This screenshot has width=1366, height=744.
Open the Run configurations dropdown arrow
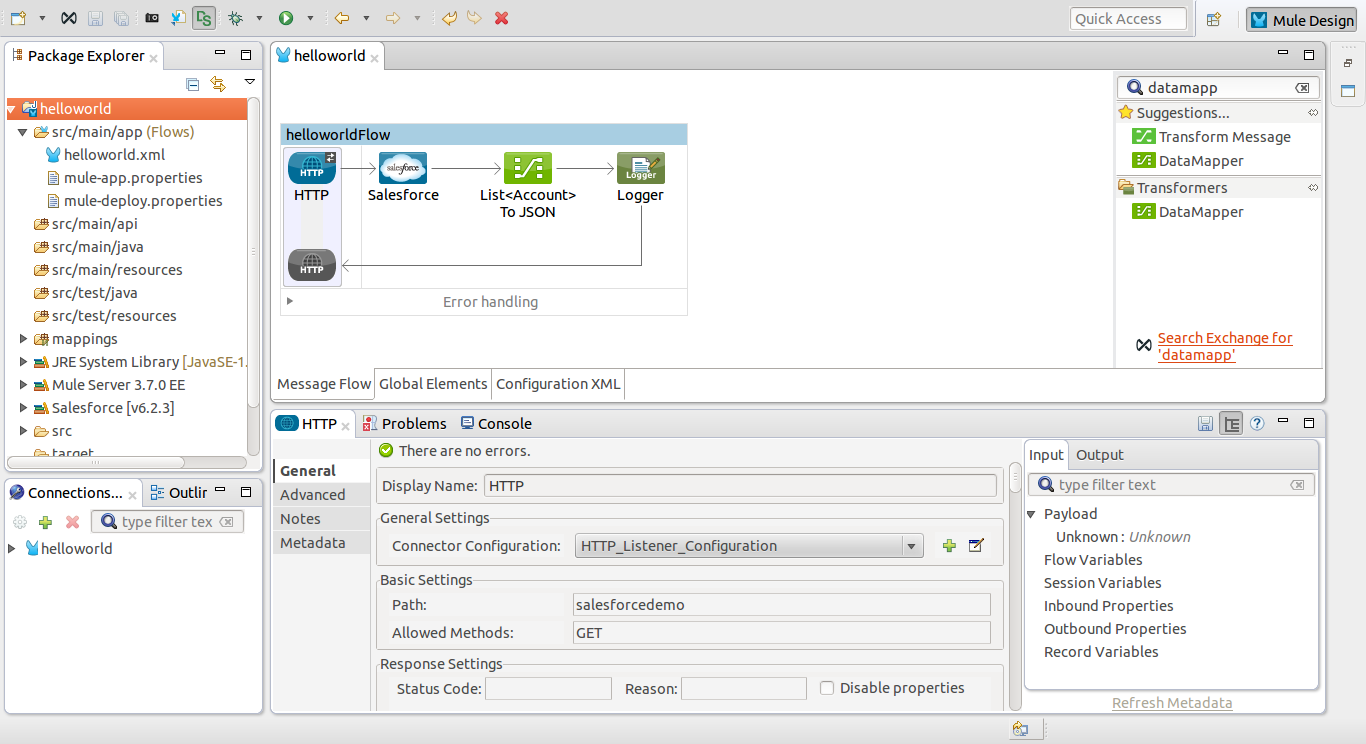[310, 18]
